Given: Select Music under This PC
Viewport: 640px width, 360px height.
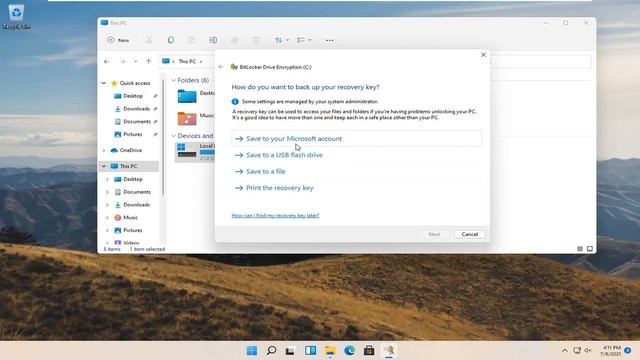Looking at the screenshot, I should [130, 218].
